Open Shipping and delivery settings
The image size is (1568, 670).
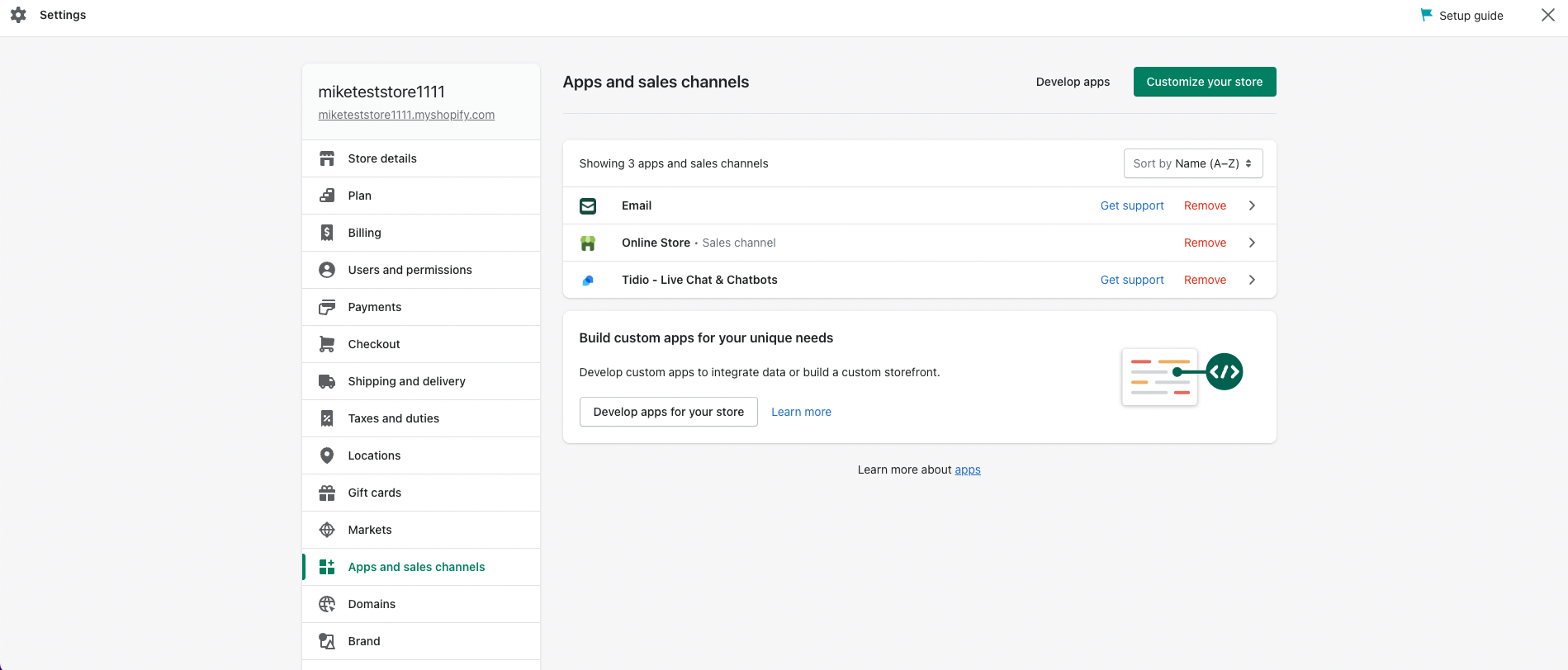point(421,381)
